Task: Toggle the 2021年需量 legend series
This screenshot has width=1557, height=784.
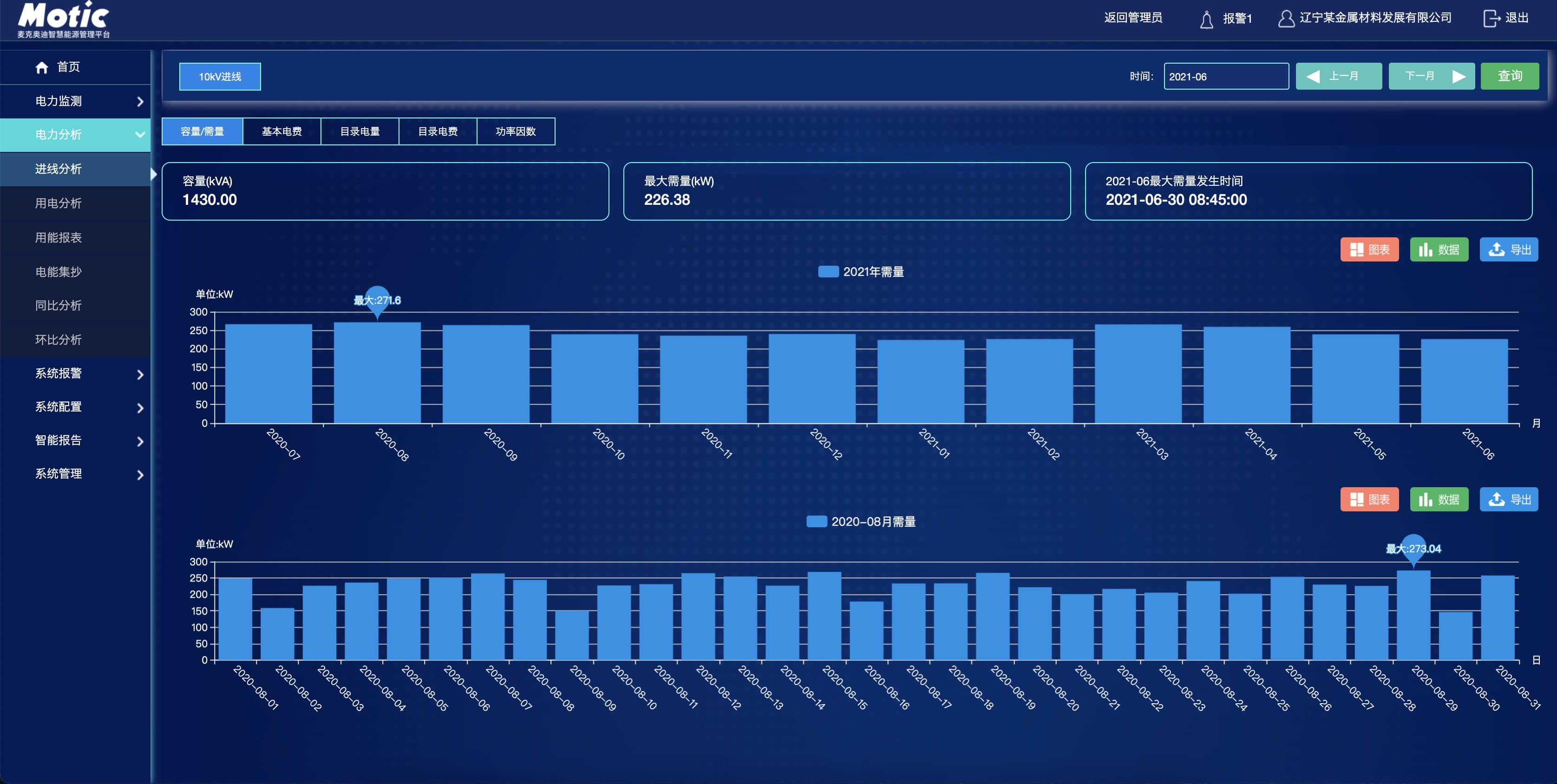Action: pyautogui.click(x=861, y=272)
